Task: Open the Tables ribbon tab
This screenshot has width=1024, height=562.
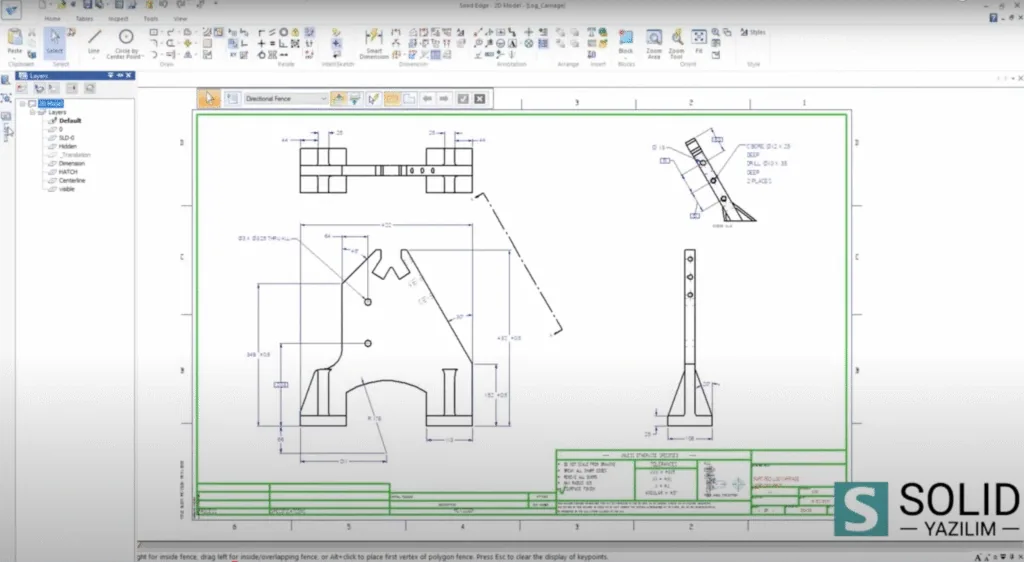Action: click(x=85, y=19)
